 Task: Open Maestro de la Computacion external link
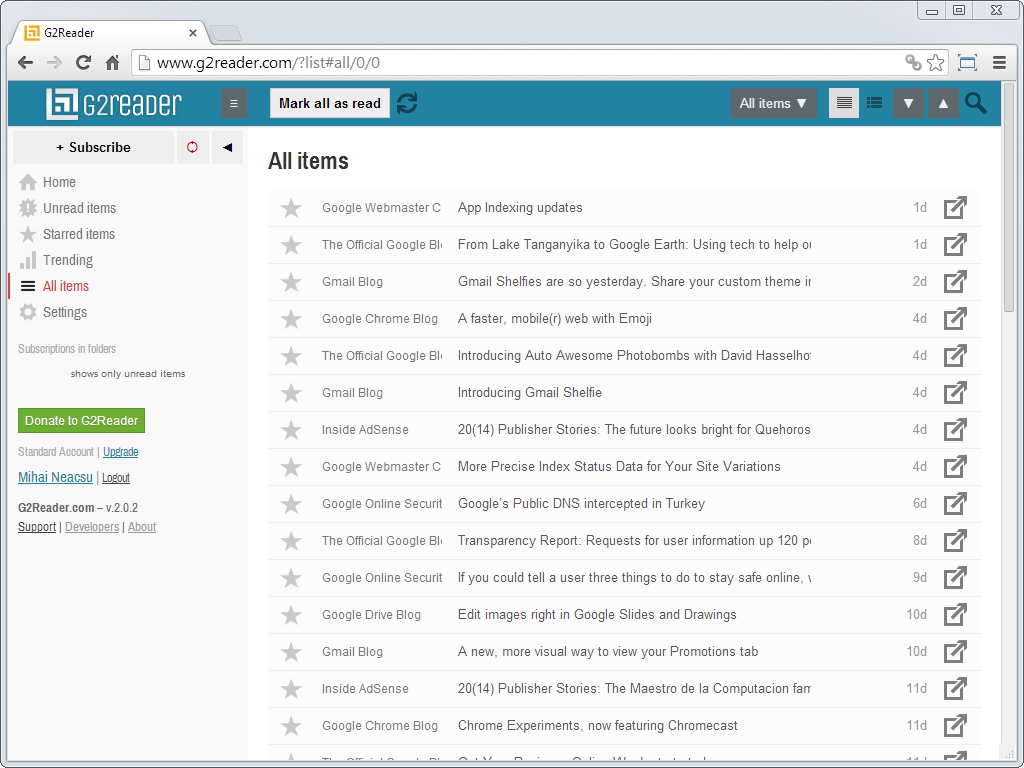[955, 689]
